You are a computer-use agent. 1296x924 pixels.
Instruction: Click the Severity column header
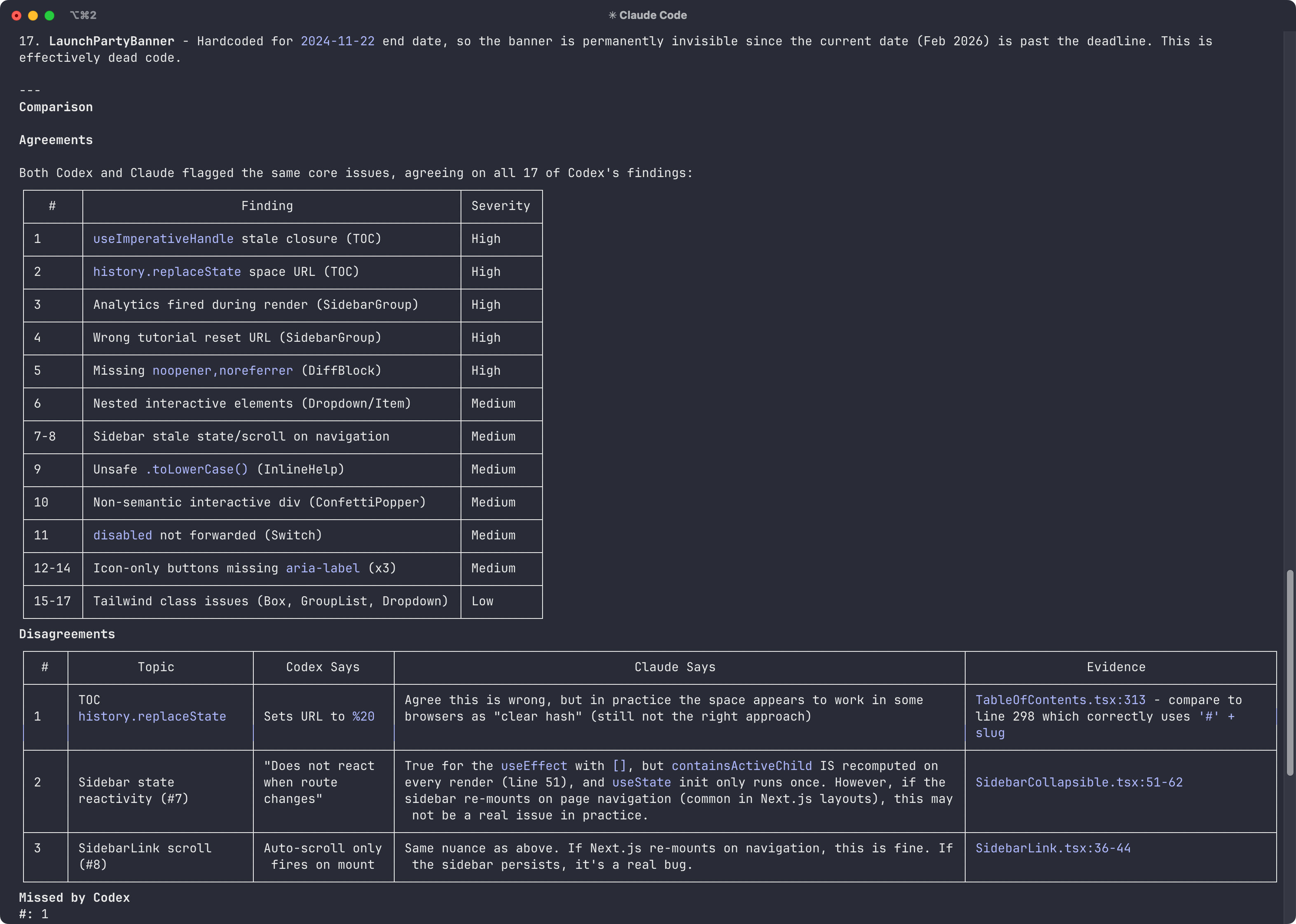click(x=500, y=205)
